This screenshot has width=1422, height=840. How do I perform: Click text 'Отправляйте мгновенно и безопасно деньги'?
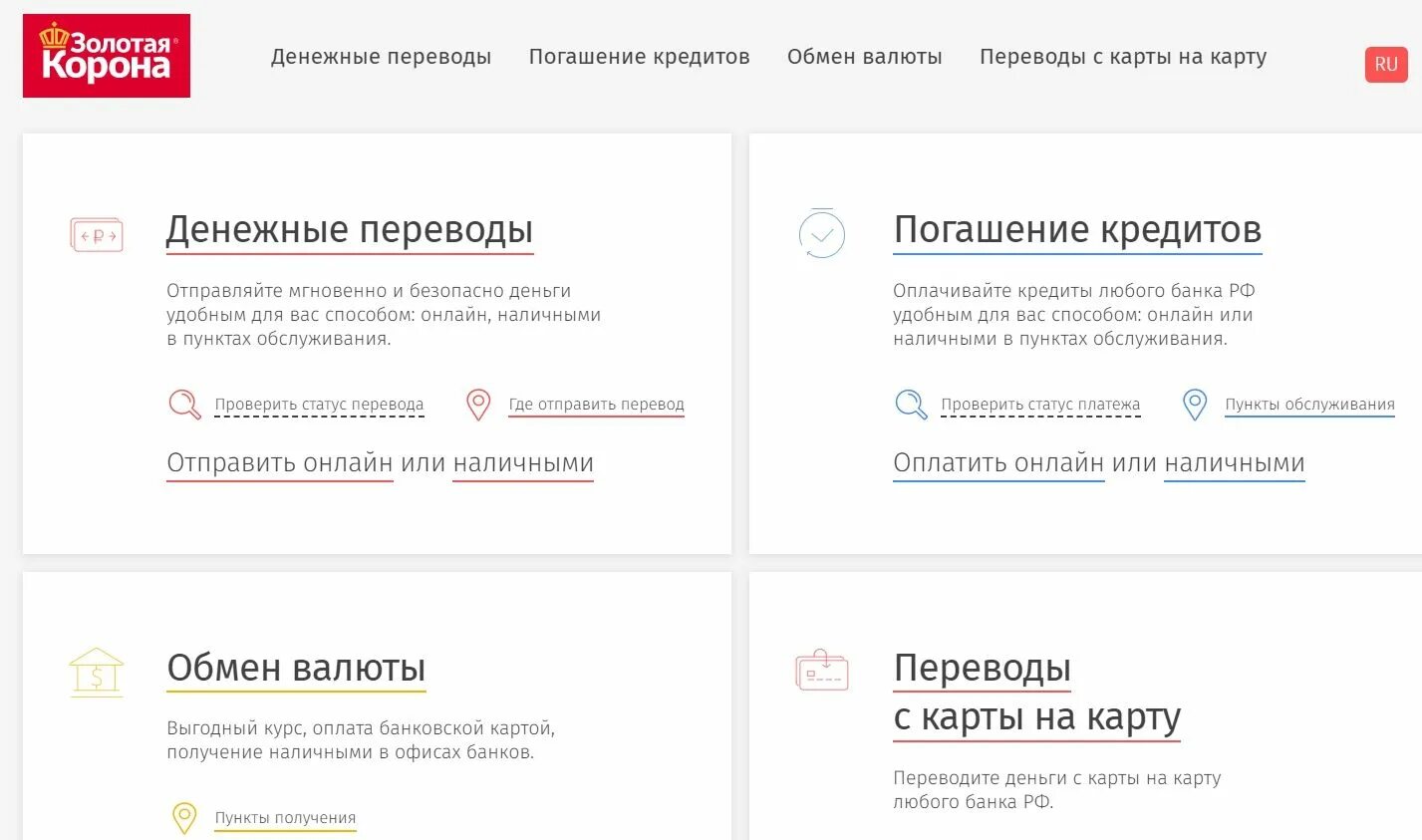click(x=369, y=291)
